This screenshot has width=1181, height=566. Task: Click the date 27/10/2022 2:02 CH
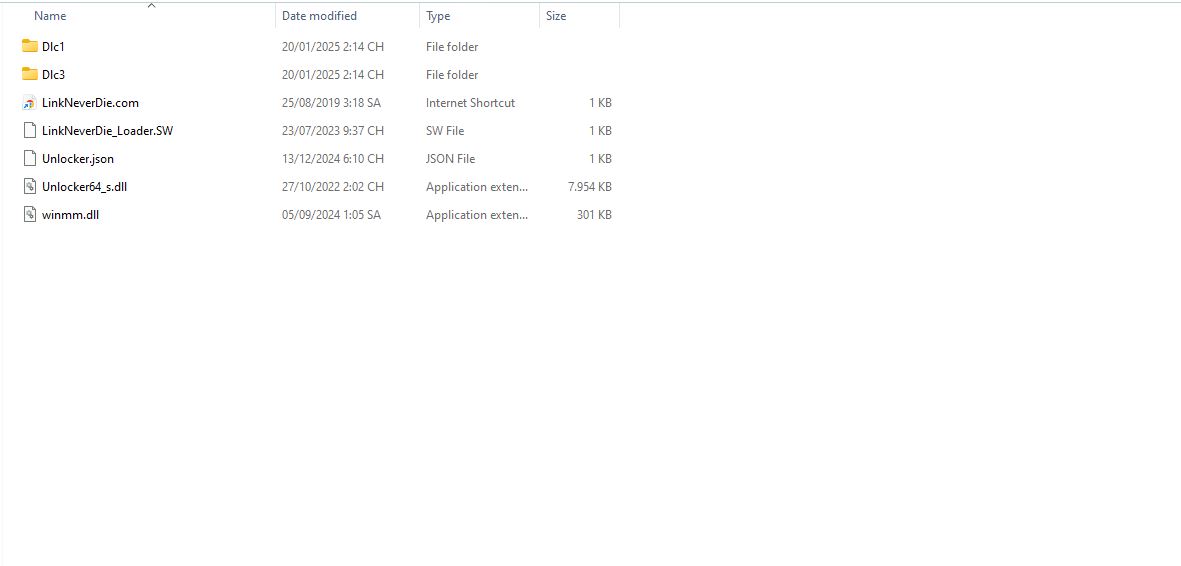coord(333,187)
